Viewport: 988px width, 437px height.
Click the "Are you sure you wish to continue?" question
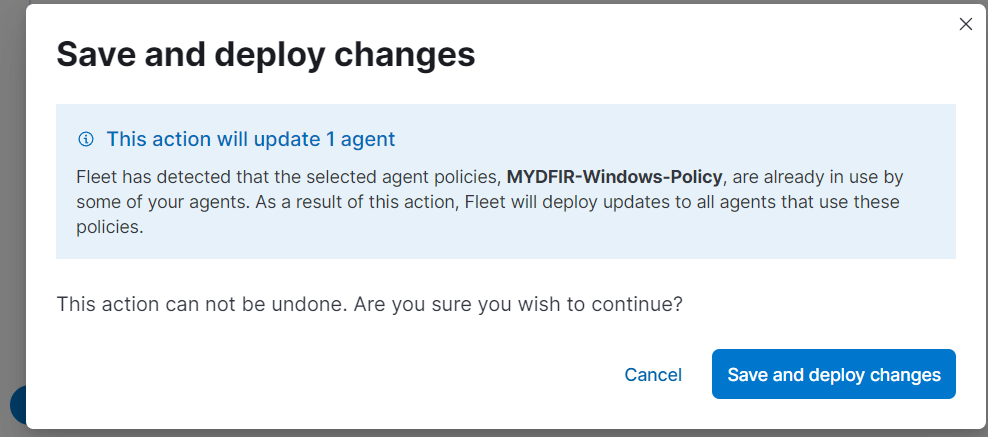click(519, 304)
